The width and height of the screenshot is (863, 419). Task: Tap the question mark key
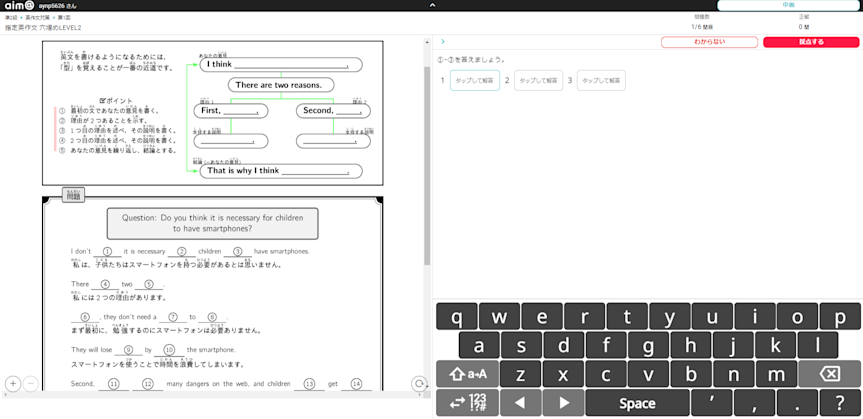coord(840,403)
